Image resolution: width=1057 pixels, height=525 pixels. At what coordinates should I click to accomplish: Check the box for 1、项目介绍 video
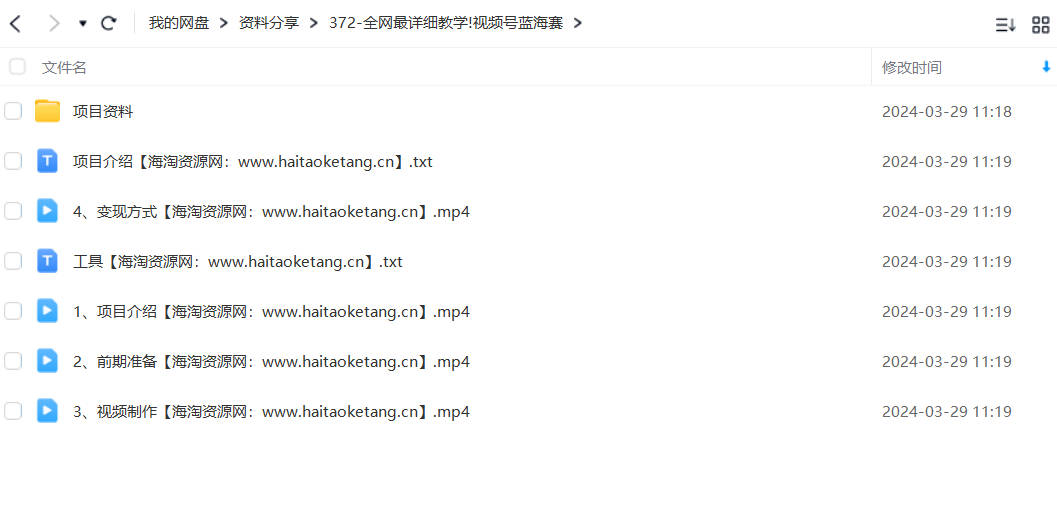[13, 311]
